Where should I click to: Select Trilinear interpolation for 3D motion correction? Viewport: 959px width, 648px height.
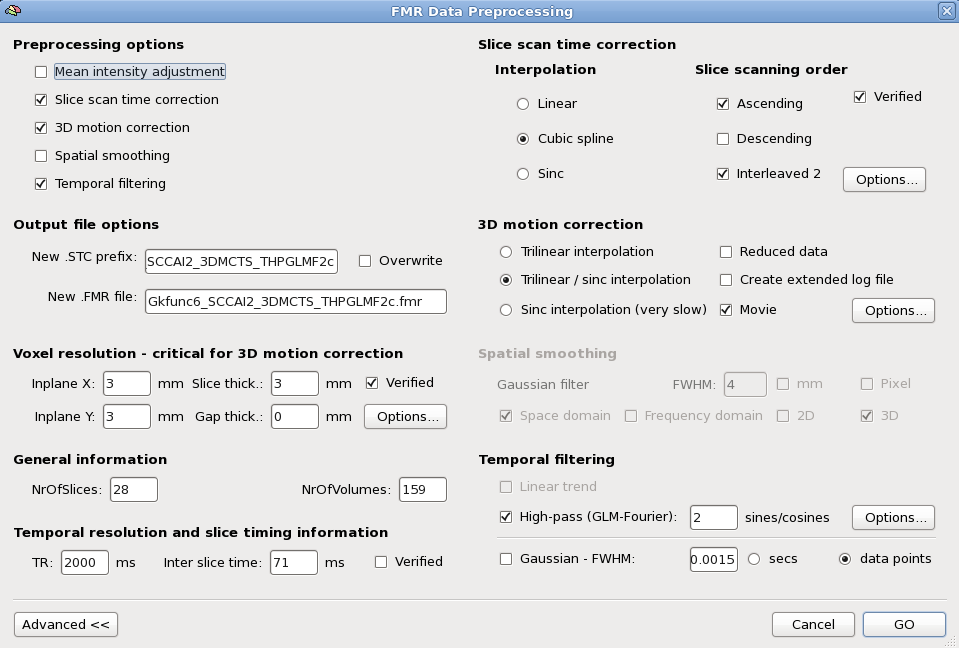505,252
